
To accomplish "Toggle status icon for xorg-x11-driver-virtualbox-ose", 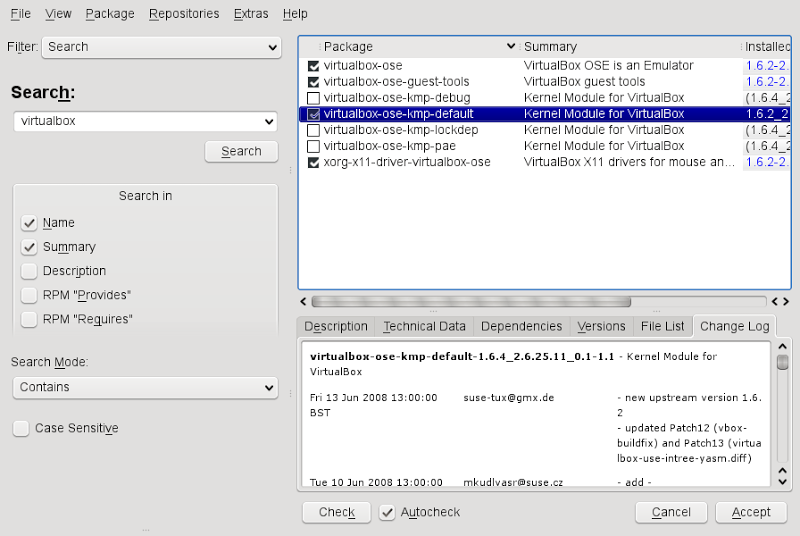I will 314,162.
